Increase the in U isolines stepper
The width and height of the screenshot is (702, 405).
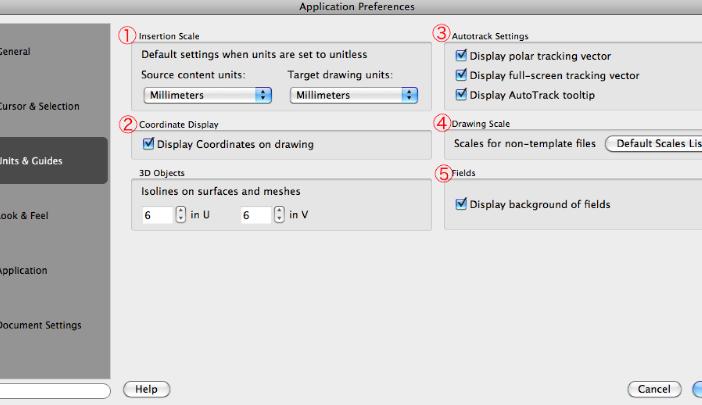180,211
